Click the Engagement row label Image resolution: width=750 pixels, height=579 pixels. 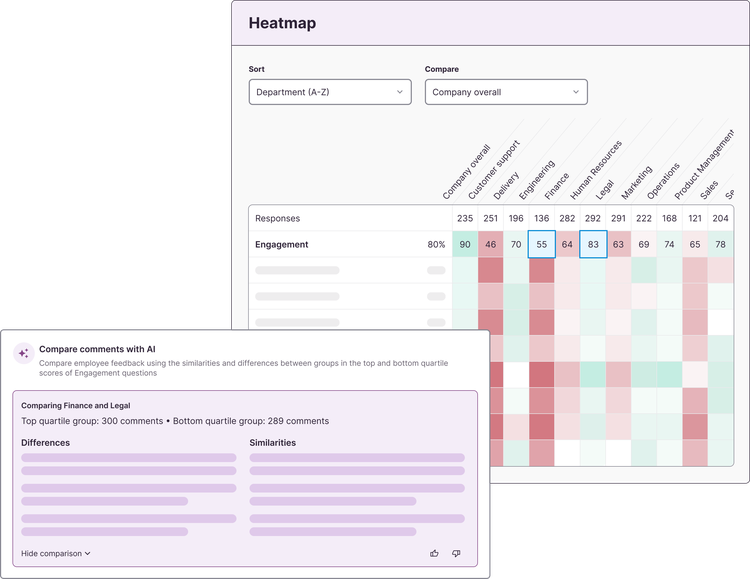(x=282, y=244)
